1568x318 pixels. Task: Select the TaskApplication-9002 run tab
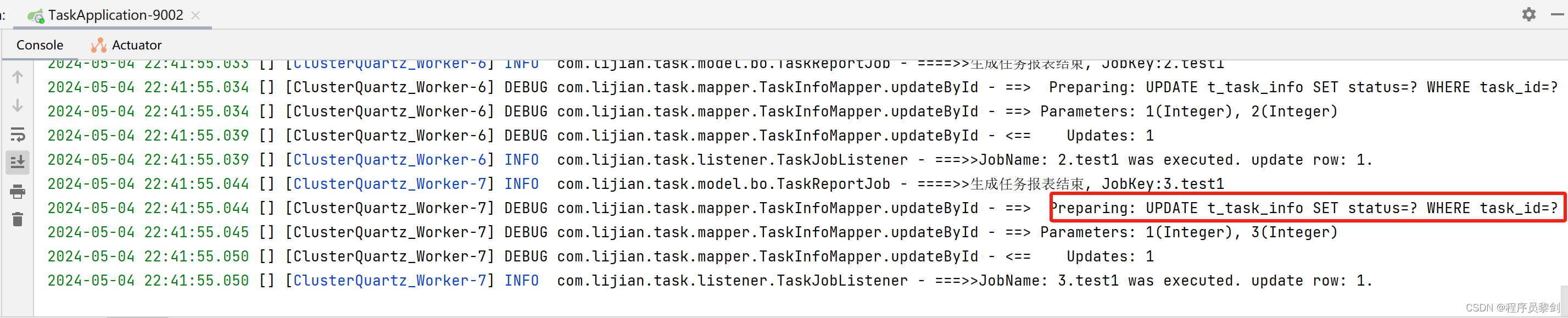(116, 15)
